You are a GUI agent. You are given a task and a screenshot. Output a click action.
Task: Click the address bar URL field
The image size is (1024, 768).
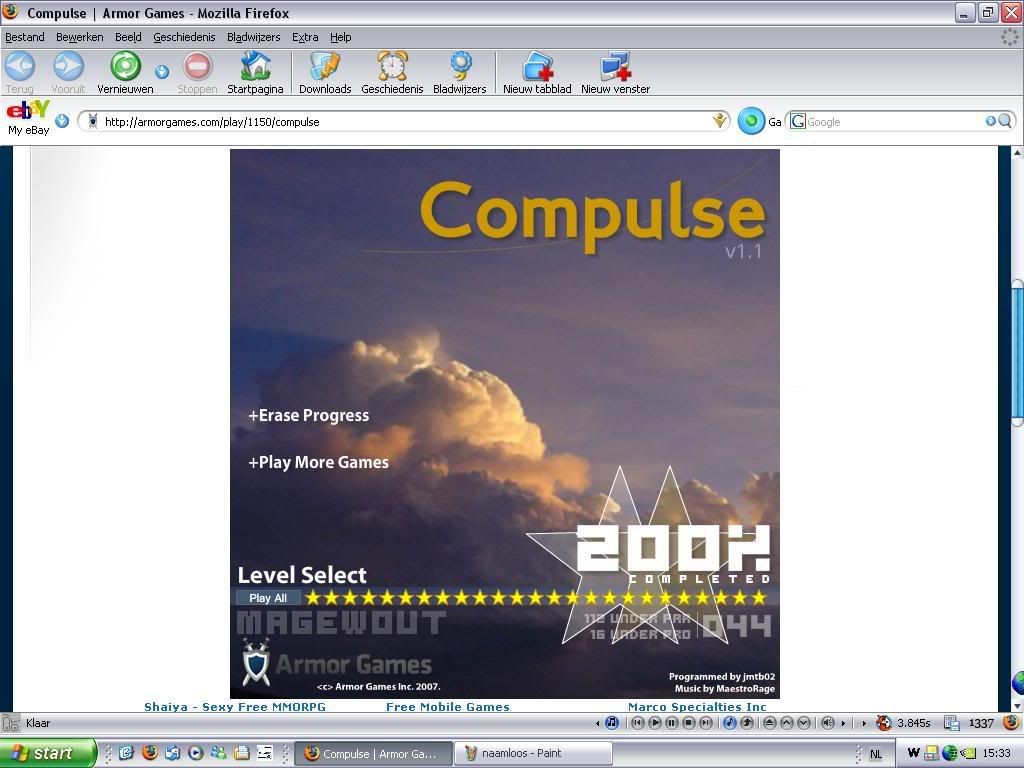pos(400,122)
